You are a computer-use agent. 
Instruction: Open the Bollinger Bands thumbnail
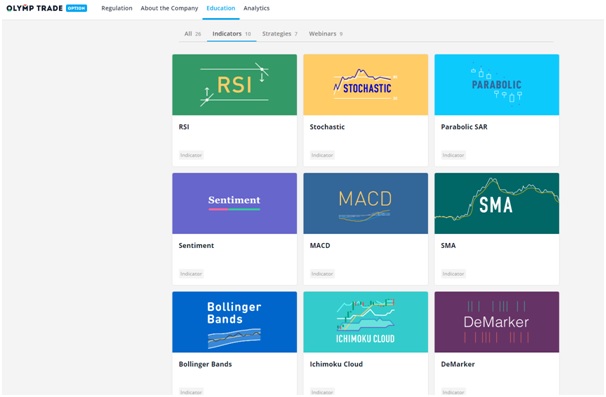[235, 322]
